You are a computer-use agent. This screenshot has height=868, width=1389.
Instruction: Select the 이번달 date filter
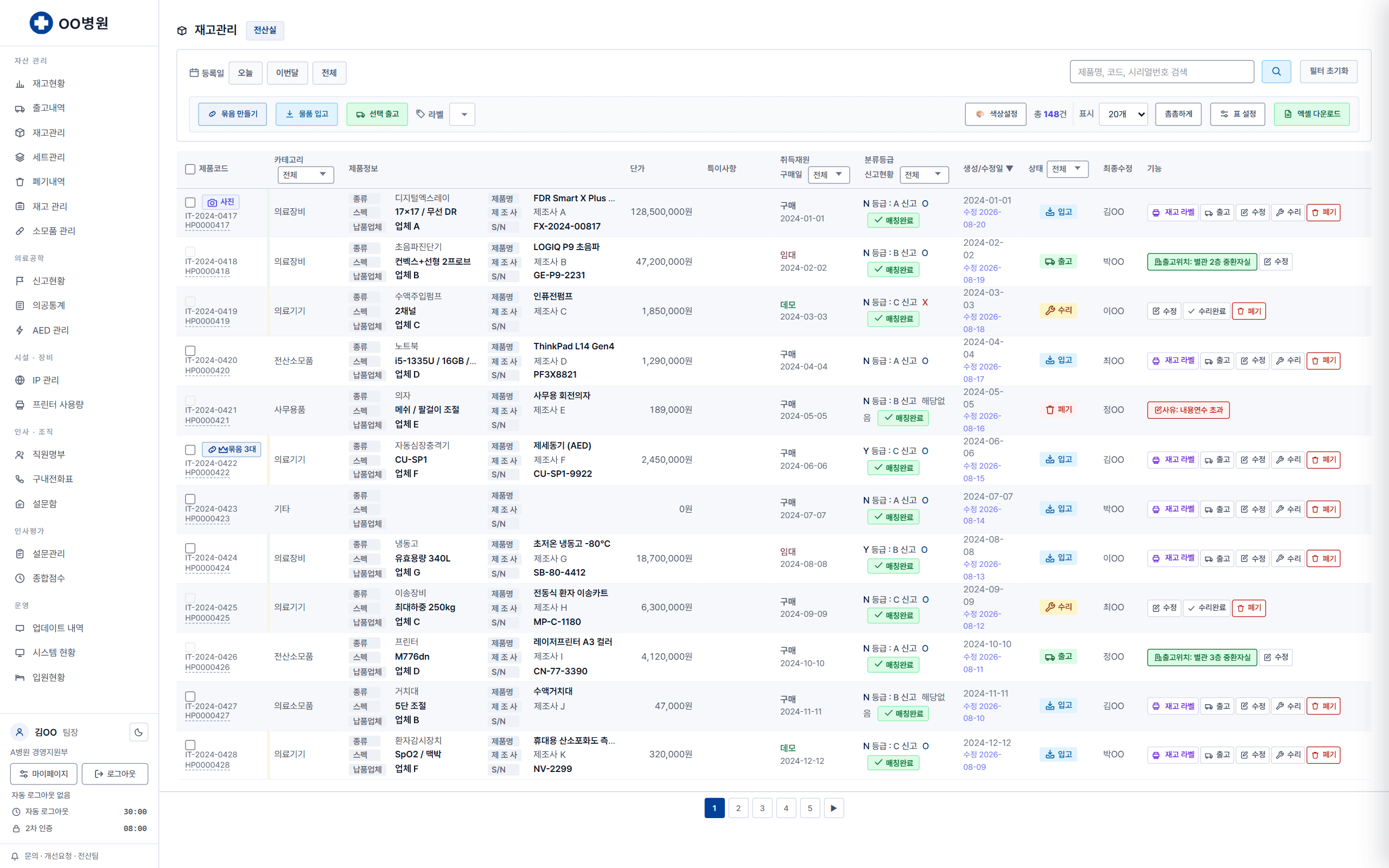click(287, 73)
